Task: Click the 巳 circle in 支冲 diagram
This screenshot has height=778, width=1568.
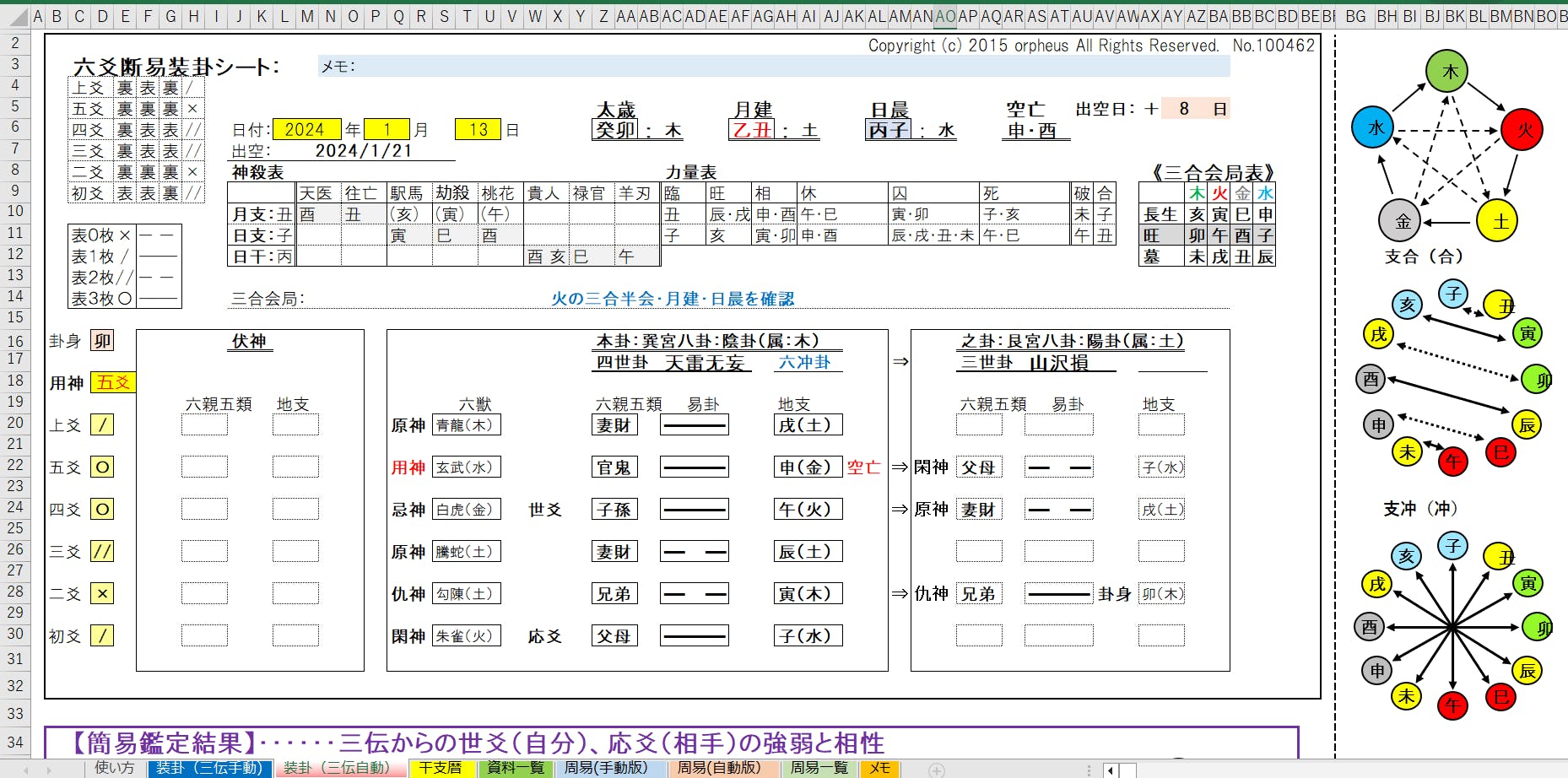Action: tap(1500, 697)
